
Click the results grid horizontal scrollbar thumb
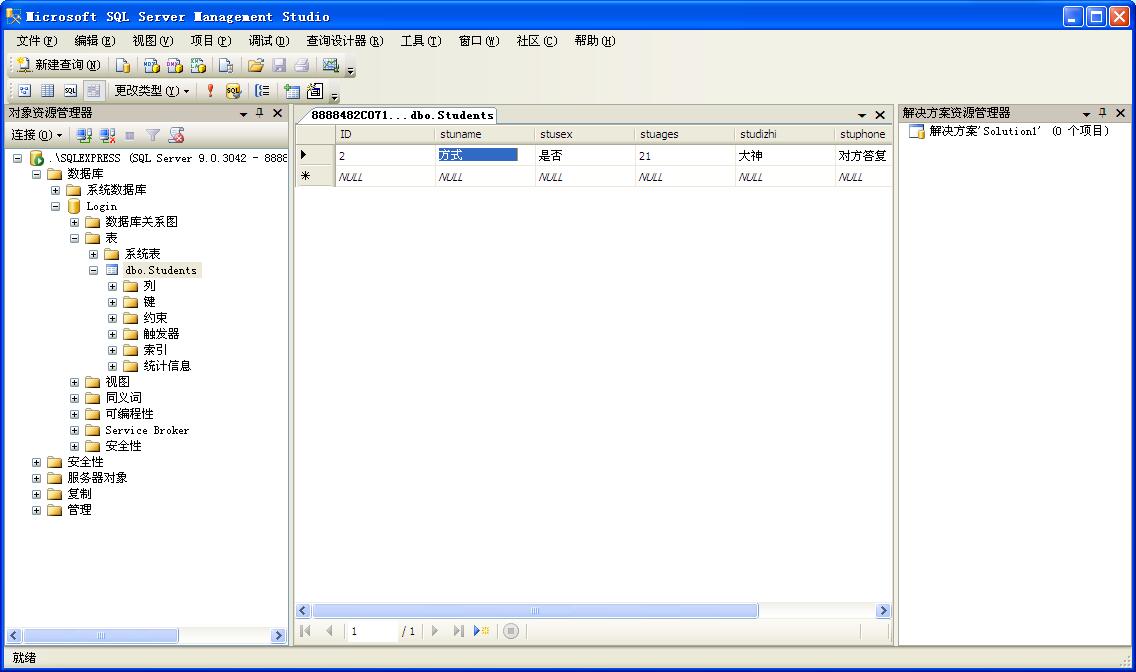tap(535, 610)
